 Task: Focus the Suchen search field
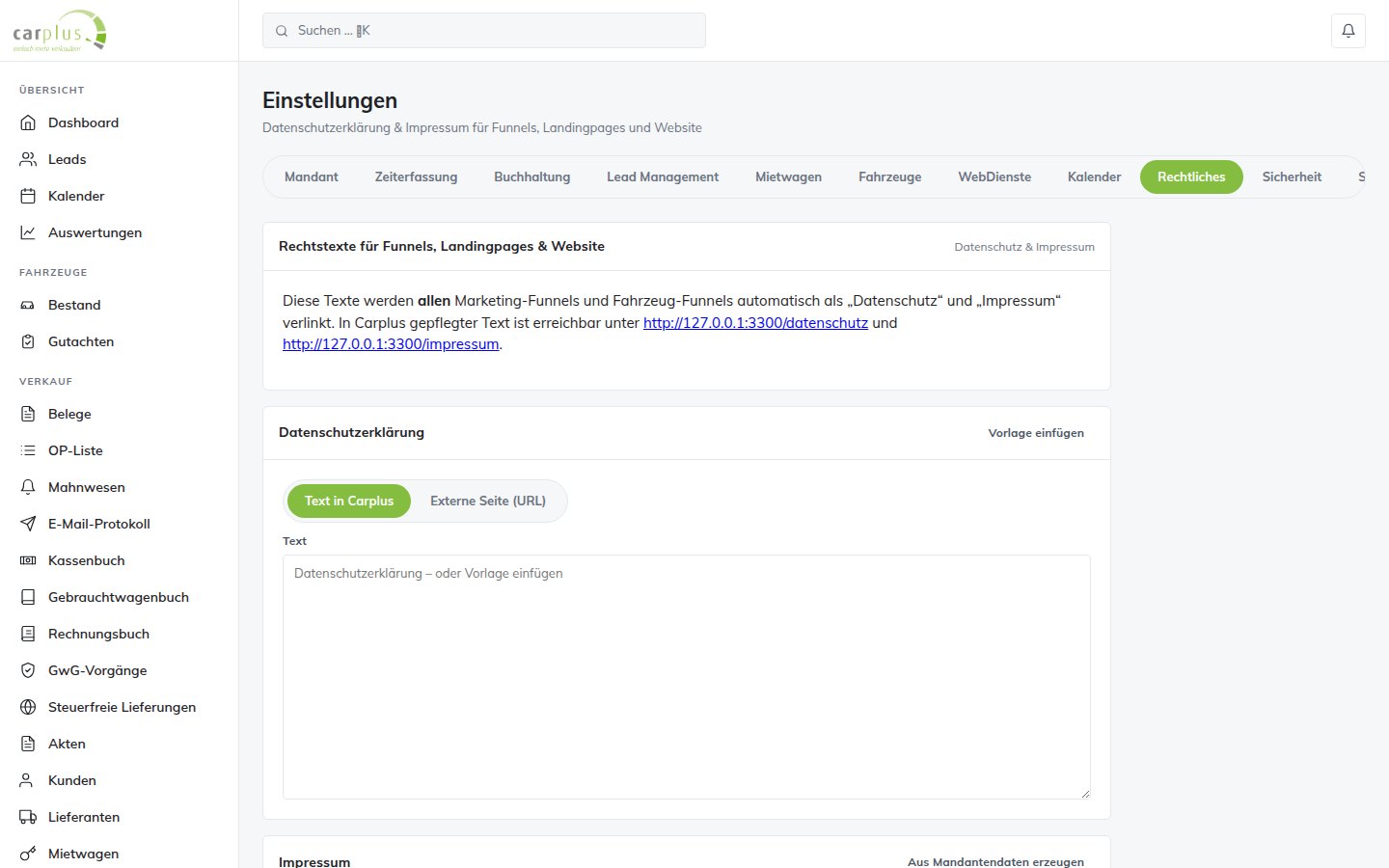point(484,31)
